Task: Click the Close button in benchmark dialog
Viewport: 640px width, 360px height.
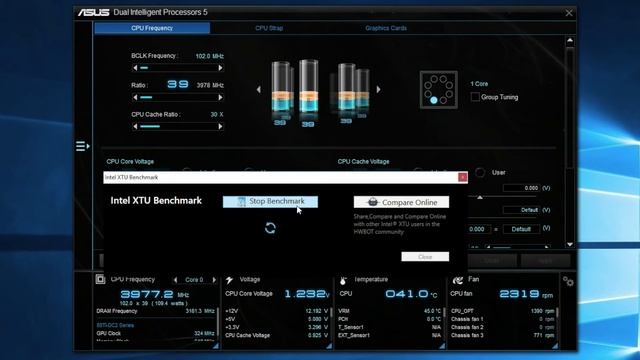Action: coord(425,257)
